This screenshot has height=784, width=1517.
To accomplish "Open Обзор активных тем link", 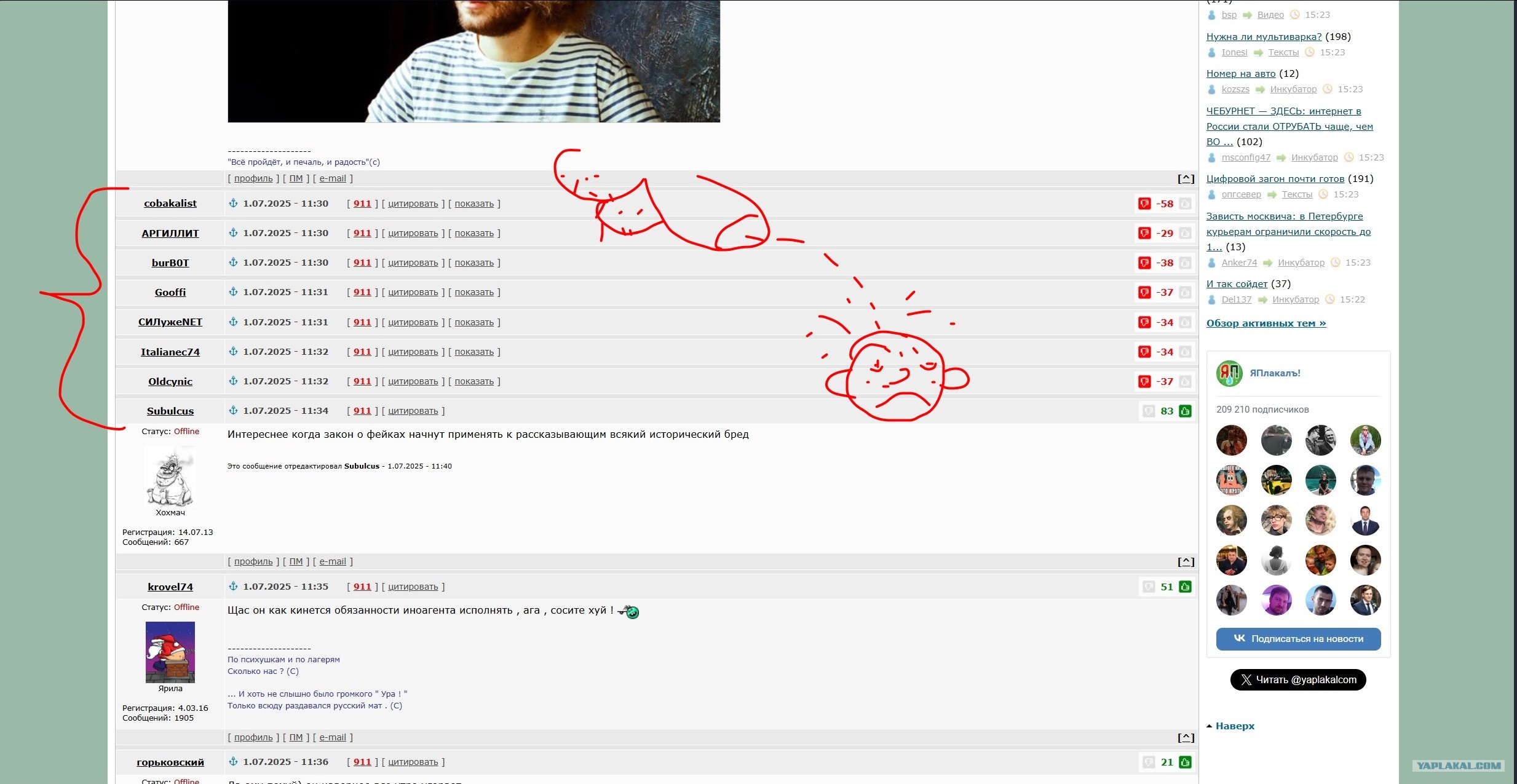I will 1265,323.
